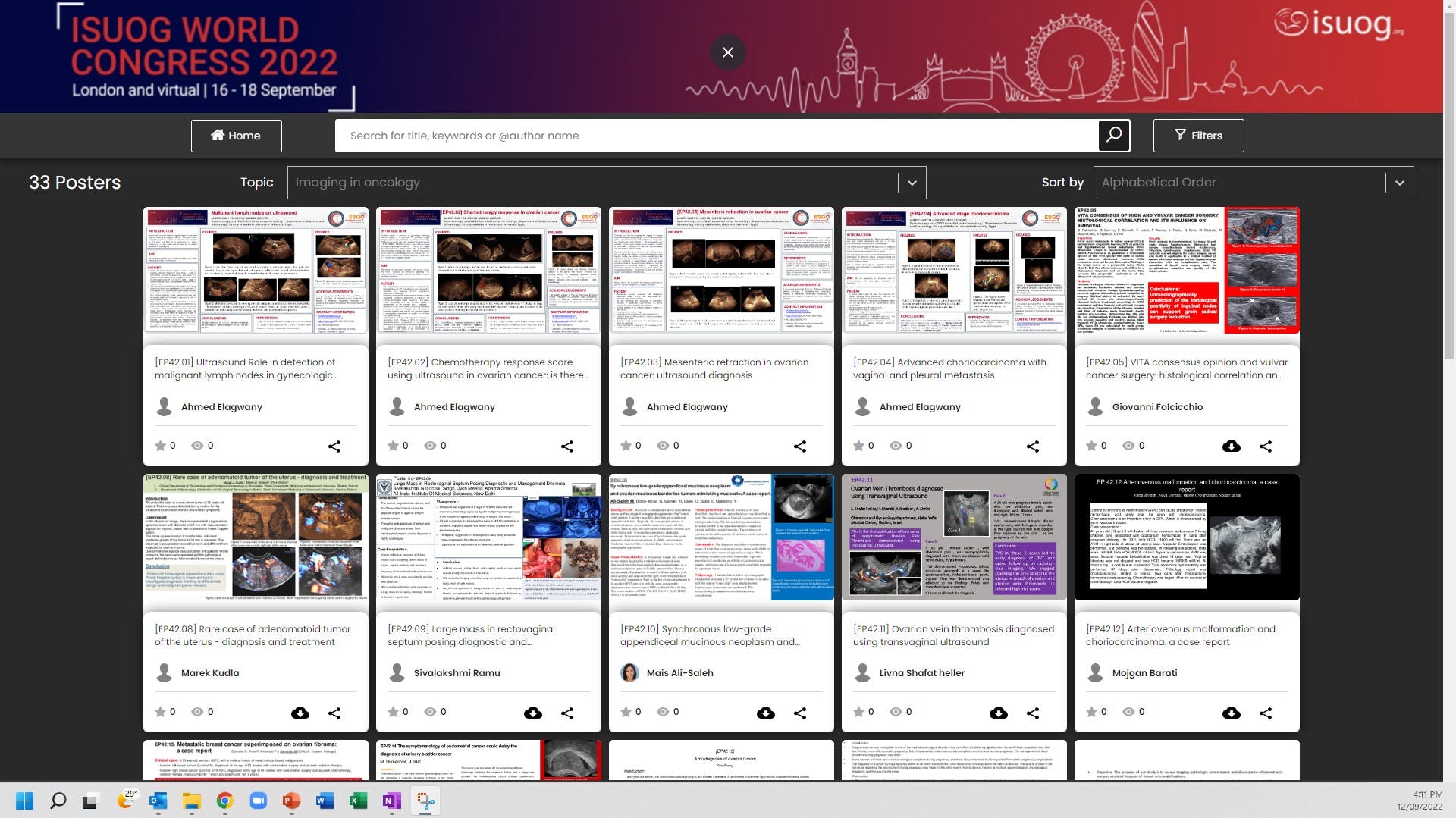Open OneNote from taskbar
1456x818 pixels.
click(391, 801)
